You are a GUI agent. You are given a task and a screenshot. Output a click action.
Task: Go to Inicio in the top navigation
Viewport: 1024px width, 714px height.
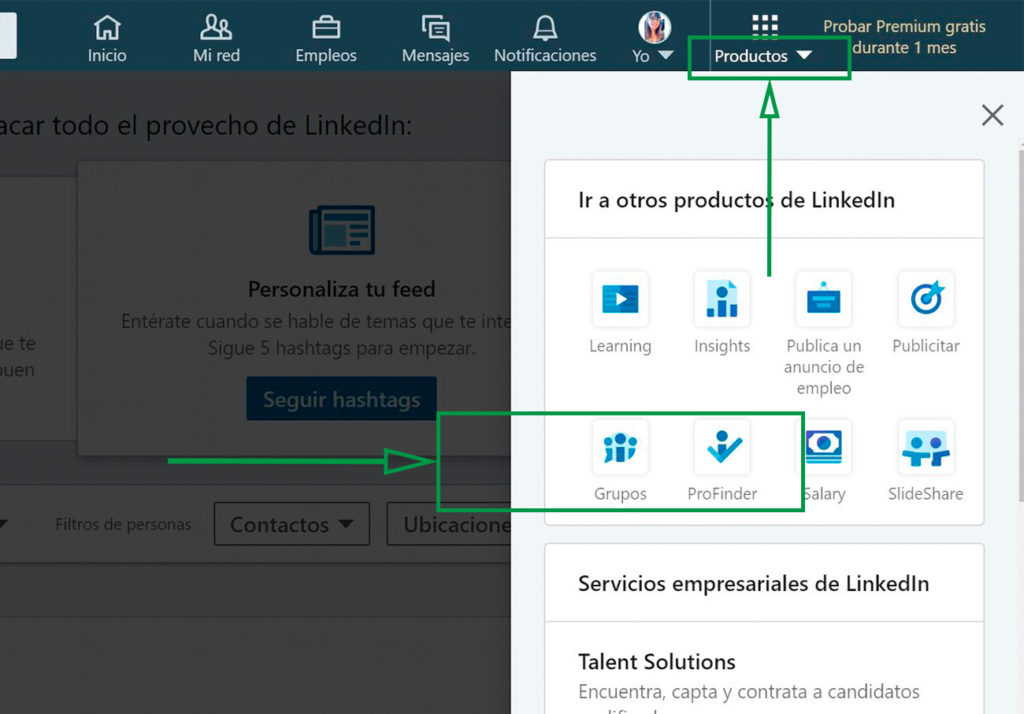pos(106,35)
